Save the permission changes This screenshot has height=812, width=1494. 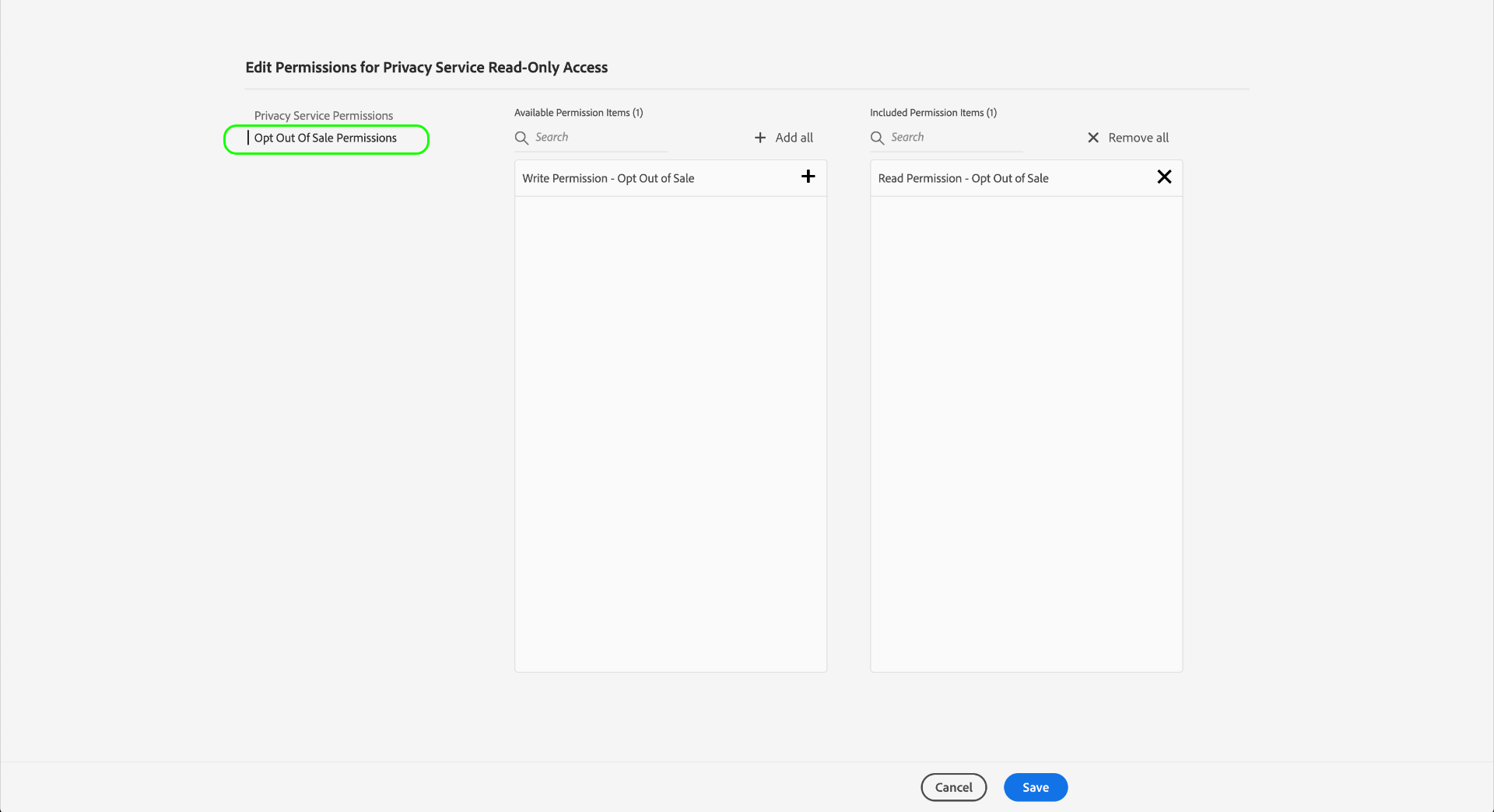[1035, 787]
